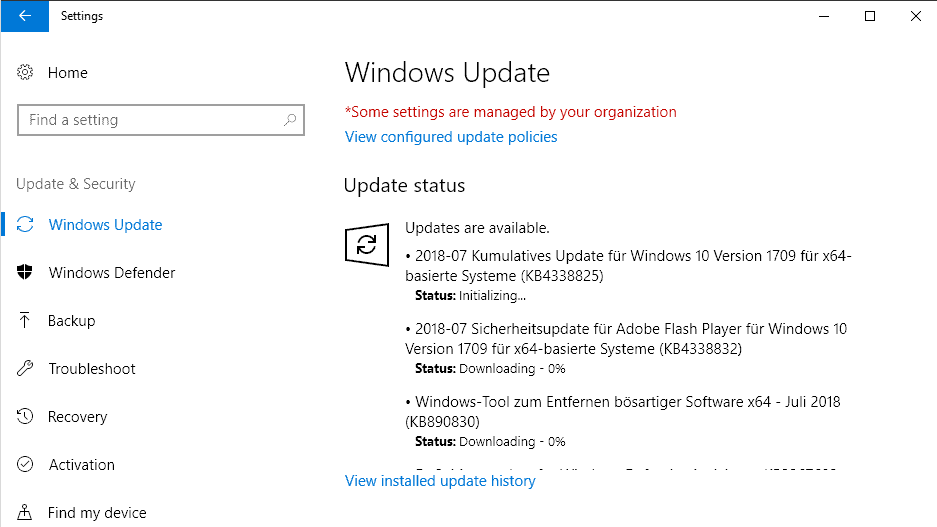
Task: Click the Home gear icon
Action: (25, 72)
